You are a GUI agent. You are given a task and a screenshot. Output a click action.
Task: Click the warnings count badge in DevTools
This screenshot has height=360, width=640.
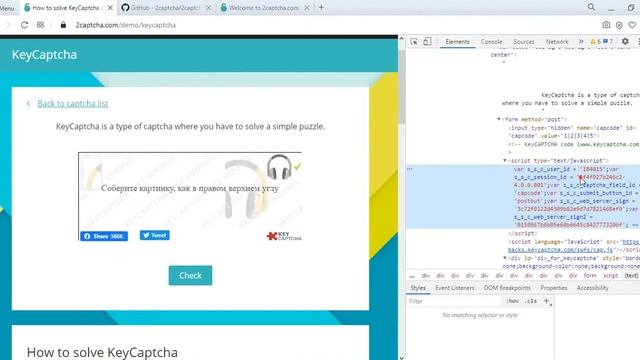coord(596,42)
